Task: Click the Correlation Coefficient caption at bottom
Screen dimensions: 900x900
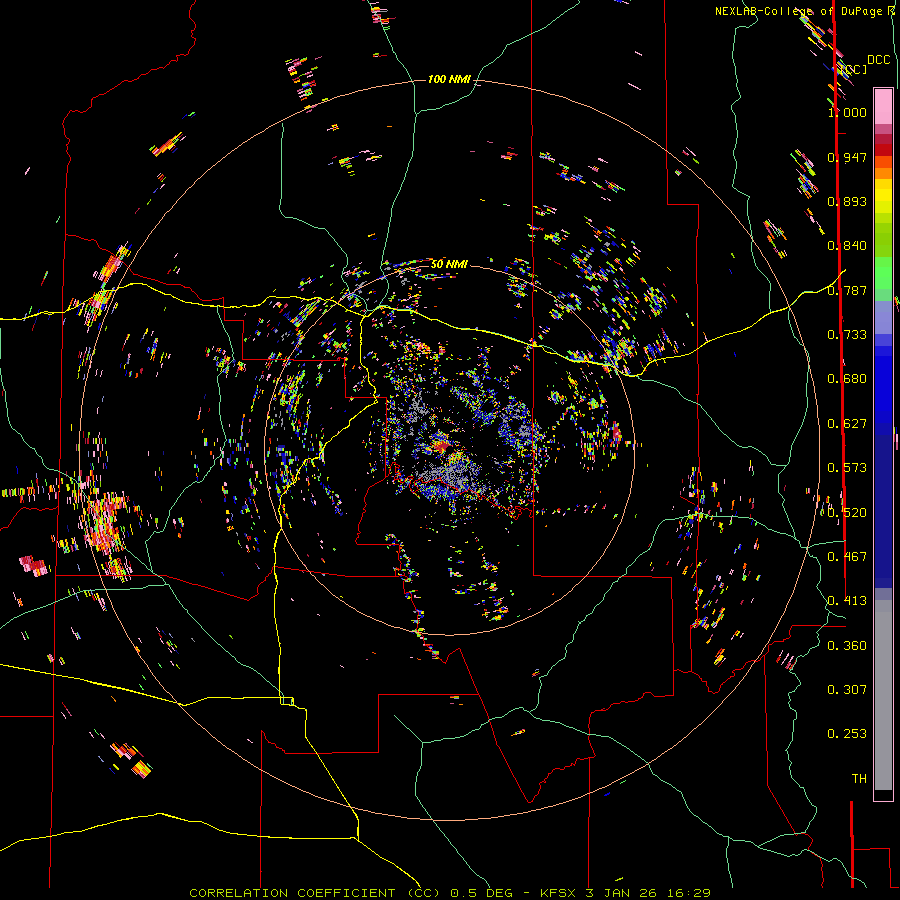Action: [x=450, y=893]
